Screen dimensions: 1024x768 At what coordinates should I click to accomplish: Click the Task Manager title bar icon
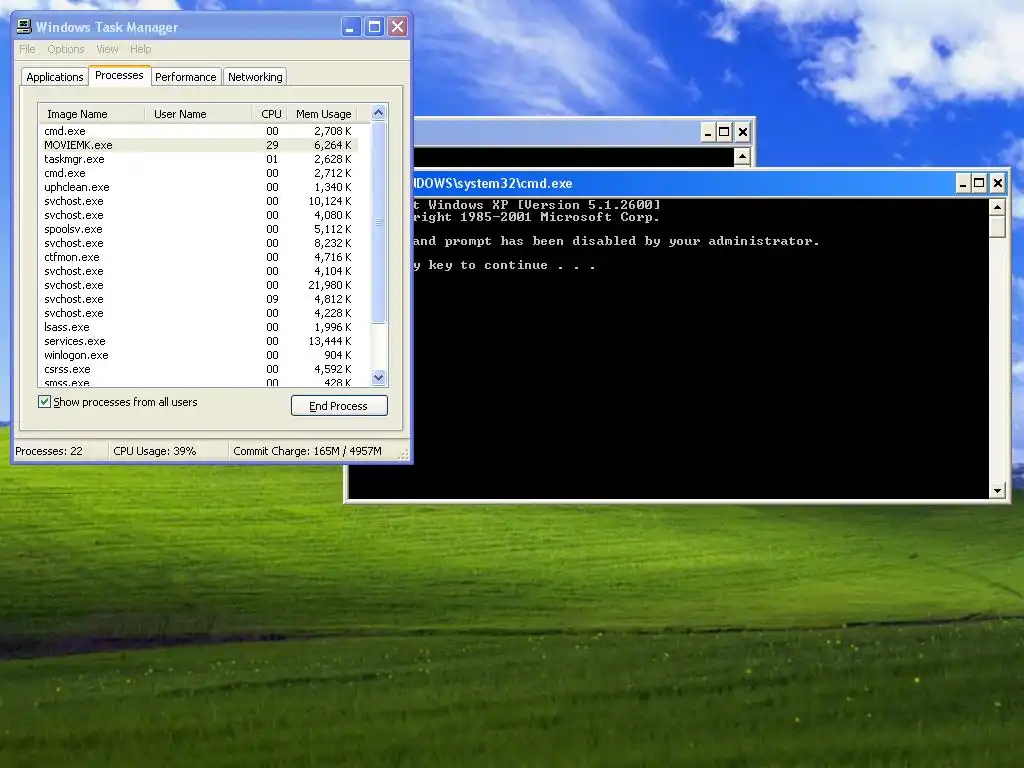[24, 26]
